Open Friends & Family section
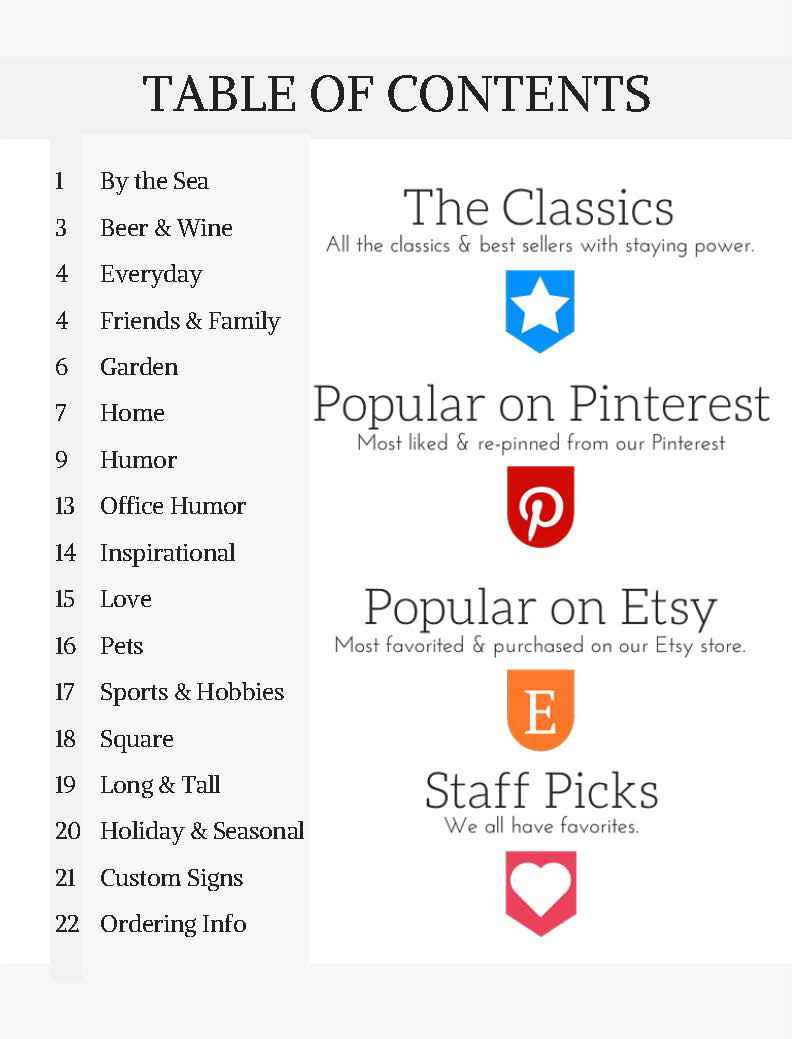Viewport: 792px width, 1039px height. 190,321
